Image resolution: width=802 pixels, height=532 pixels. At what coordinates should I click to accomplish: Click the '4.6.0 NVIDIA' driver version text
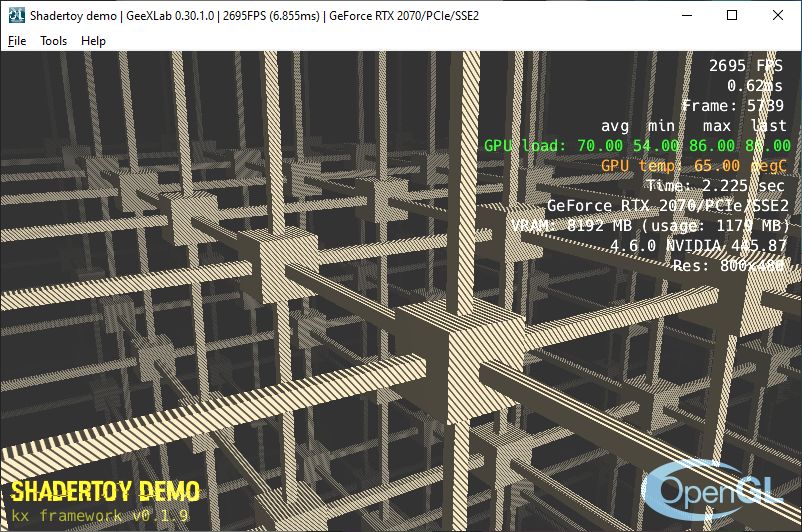(698, 246)
